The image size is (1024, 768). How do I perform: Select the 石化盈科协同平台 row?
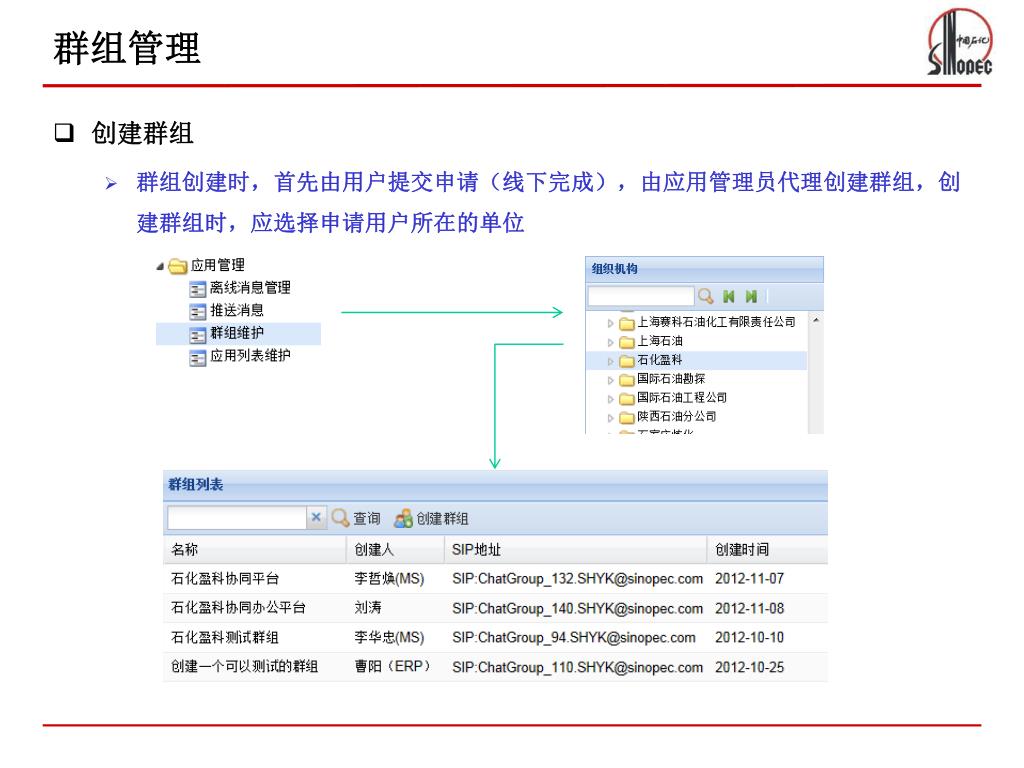pos(495,579)
